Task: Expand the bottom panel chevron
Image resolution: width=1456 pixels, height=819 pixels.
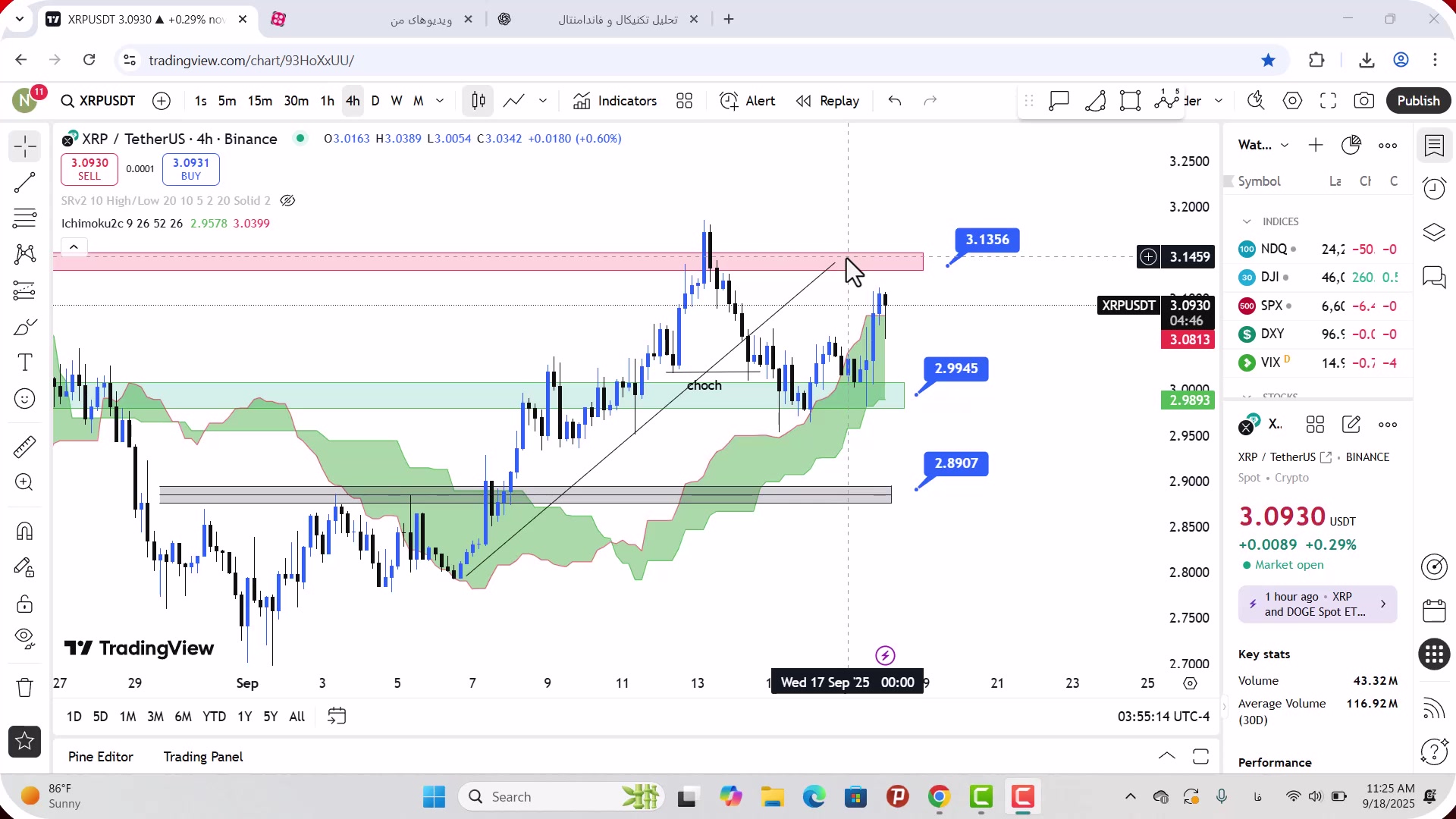Action: (x=1167, y=757)
